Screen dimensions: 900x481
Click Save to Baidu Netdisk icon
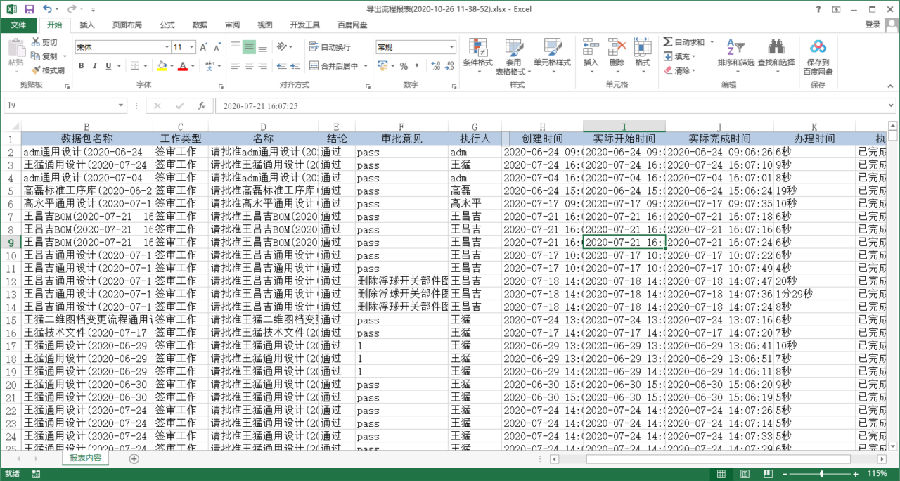tap(818, 48)
